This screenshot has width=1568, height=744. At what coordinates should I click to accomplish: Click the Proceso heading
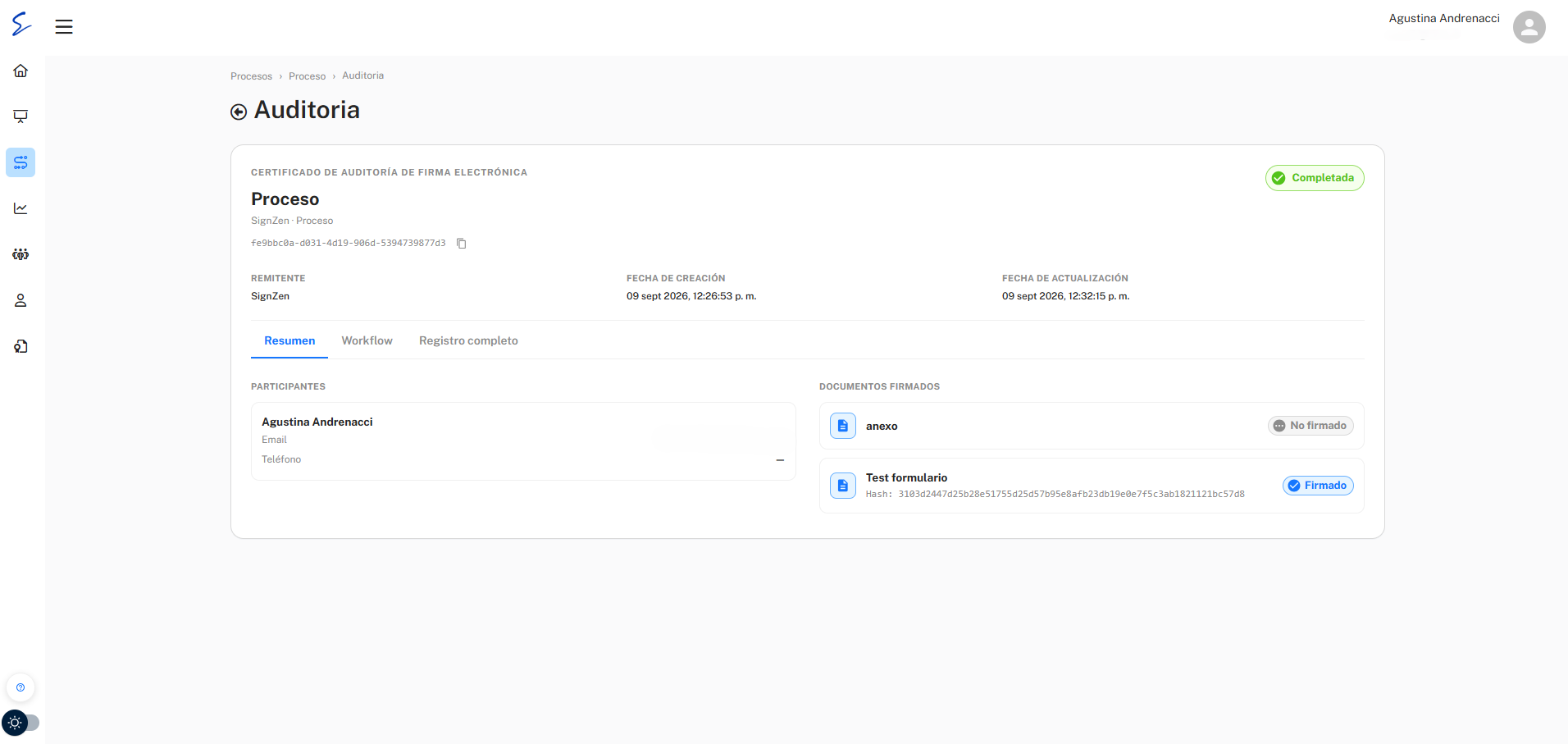point(285,199)
